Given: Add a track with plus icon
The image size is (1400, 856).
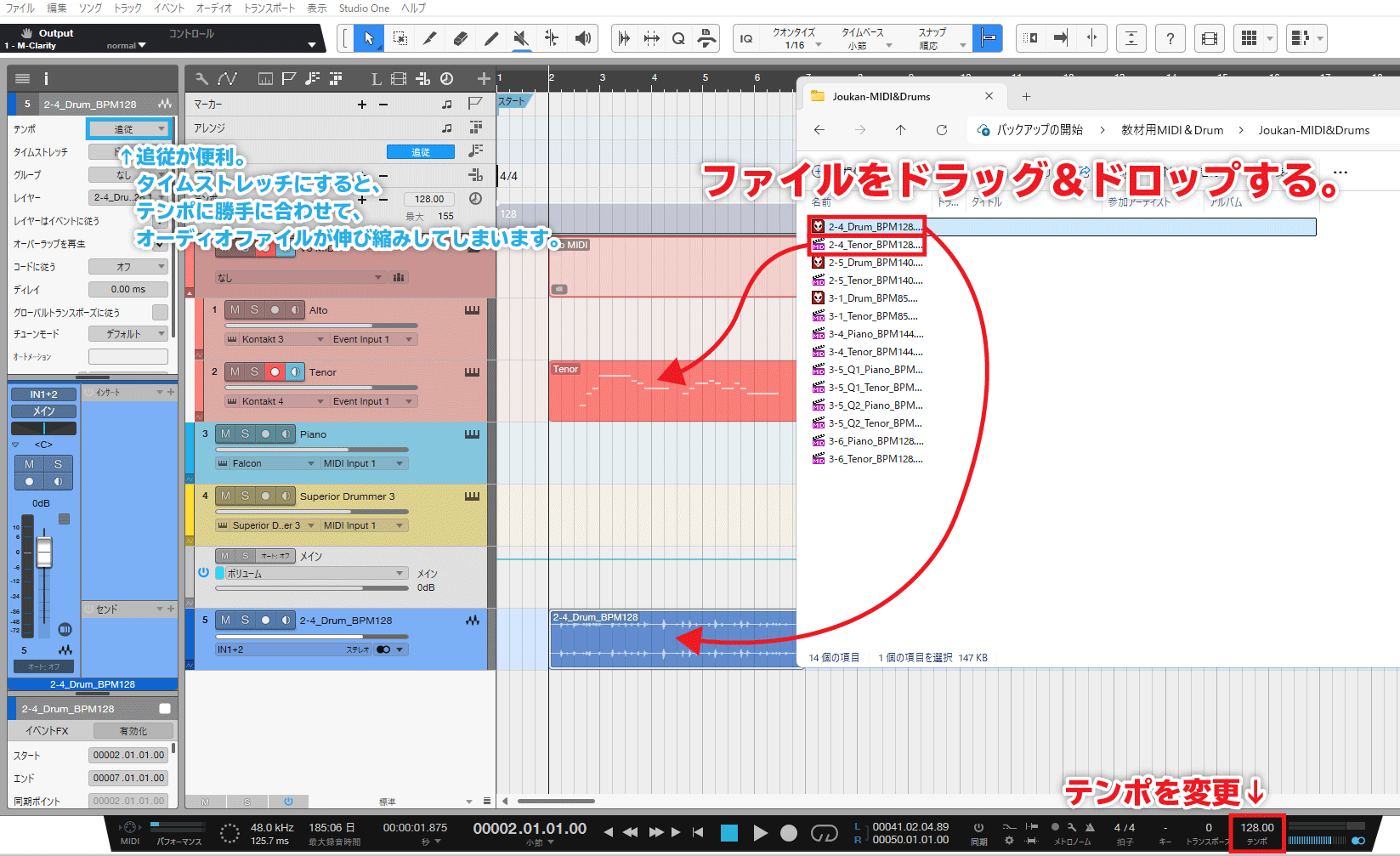Looking at the screenshot, I should tap(484, 79).
